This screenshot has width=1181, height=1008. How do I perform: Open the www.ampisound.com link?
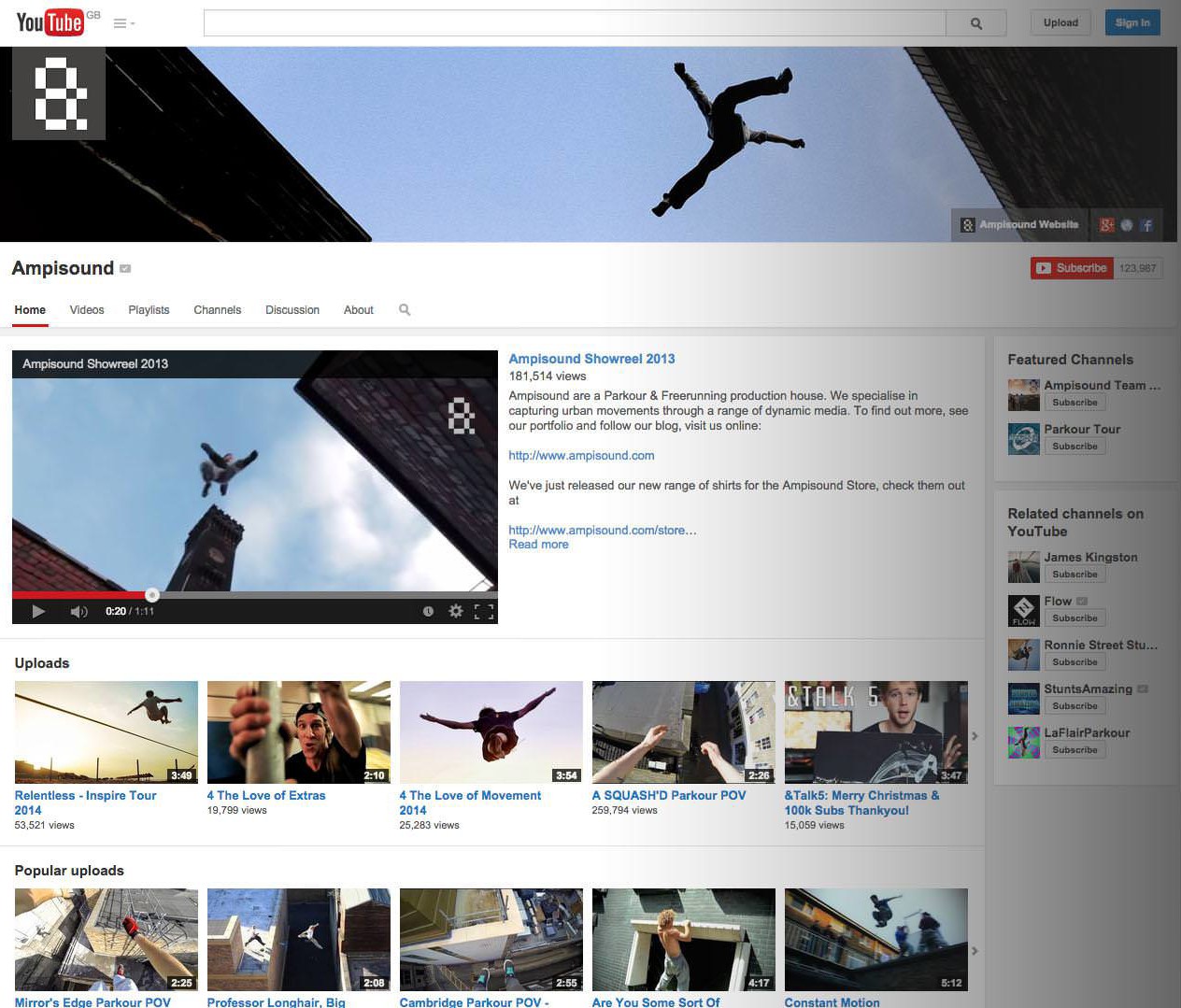[581, 456]
